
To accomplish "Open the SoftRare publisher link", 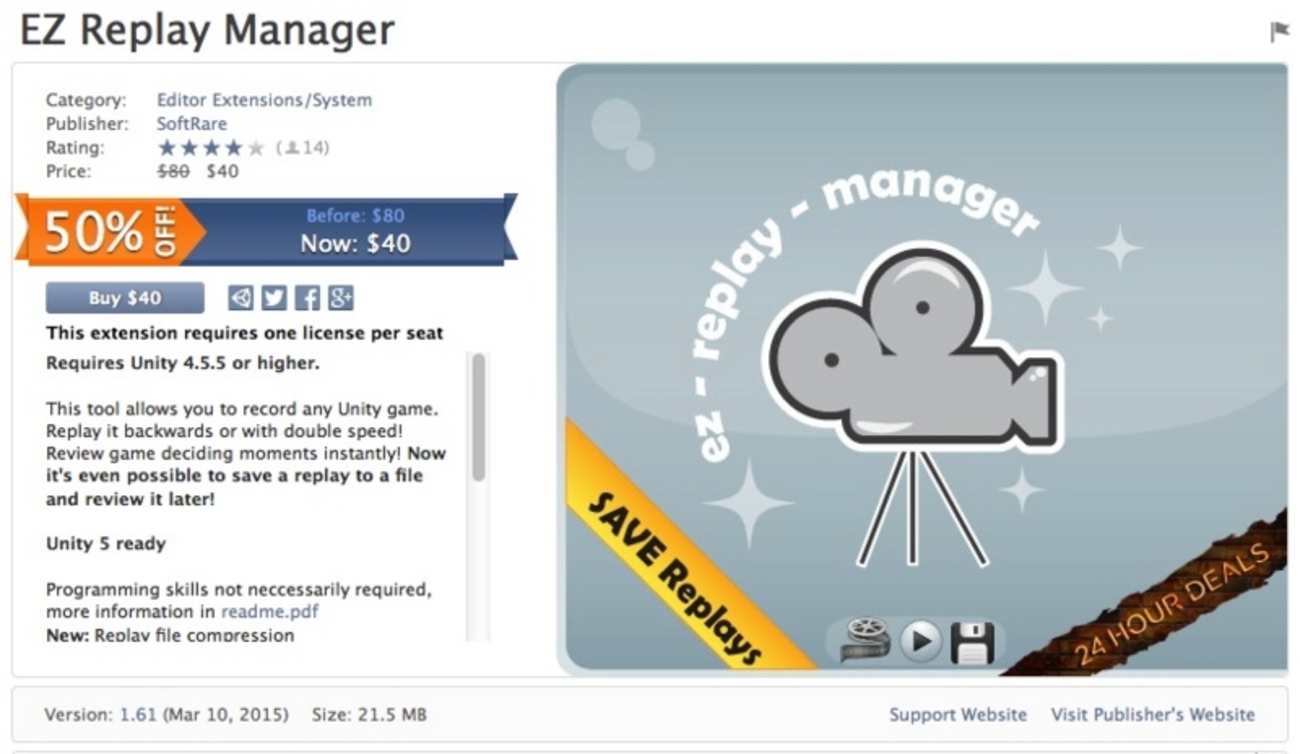I will point(192,124).
